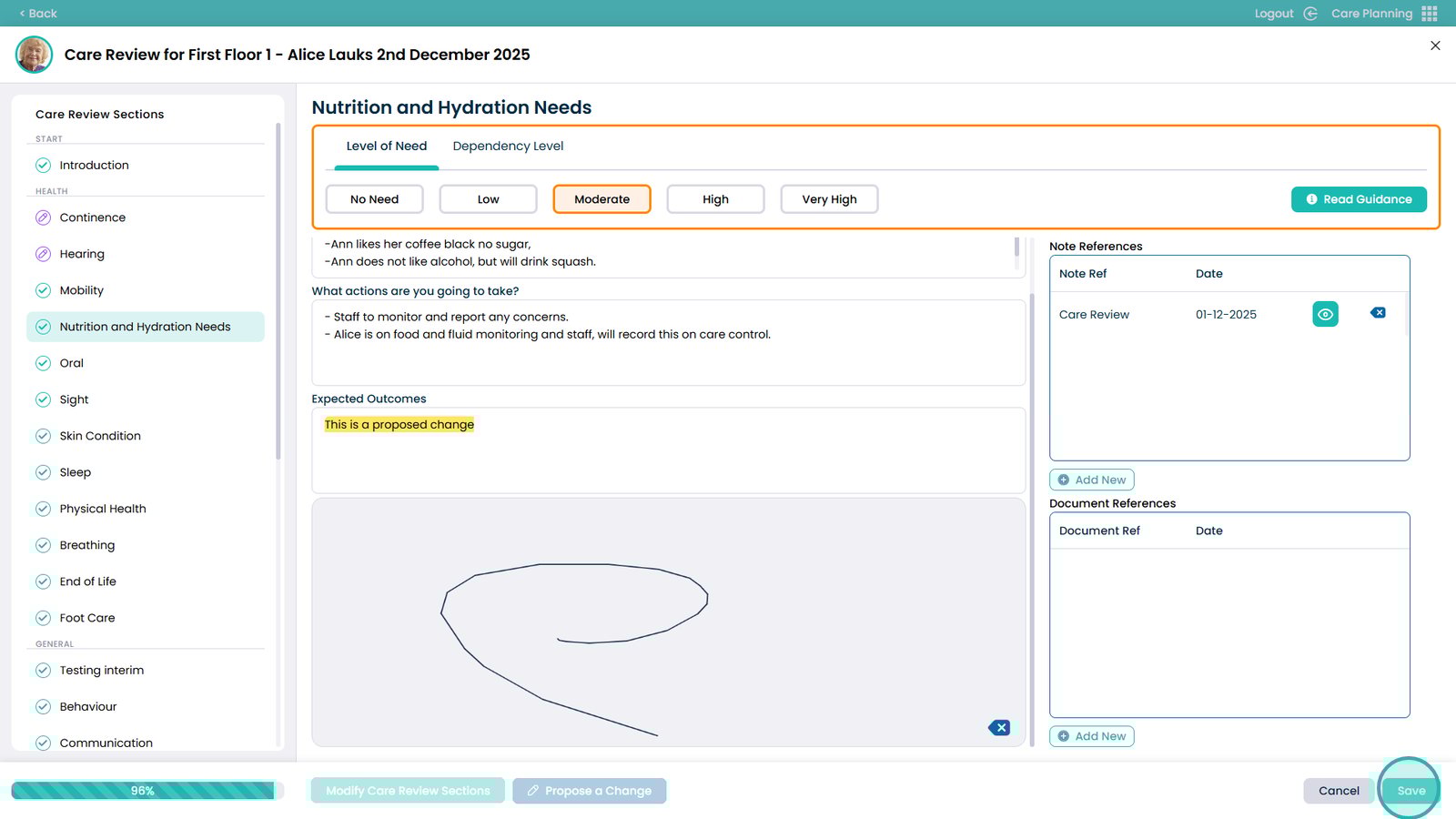
Task: Open Read Guidance
Action: point(1359,199)
